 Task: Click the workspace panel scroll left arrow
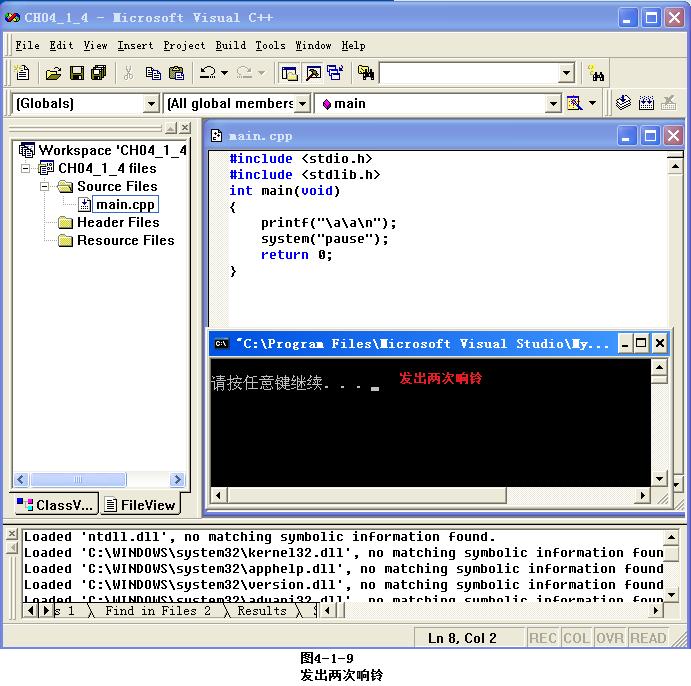(x=21, y=479)
